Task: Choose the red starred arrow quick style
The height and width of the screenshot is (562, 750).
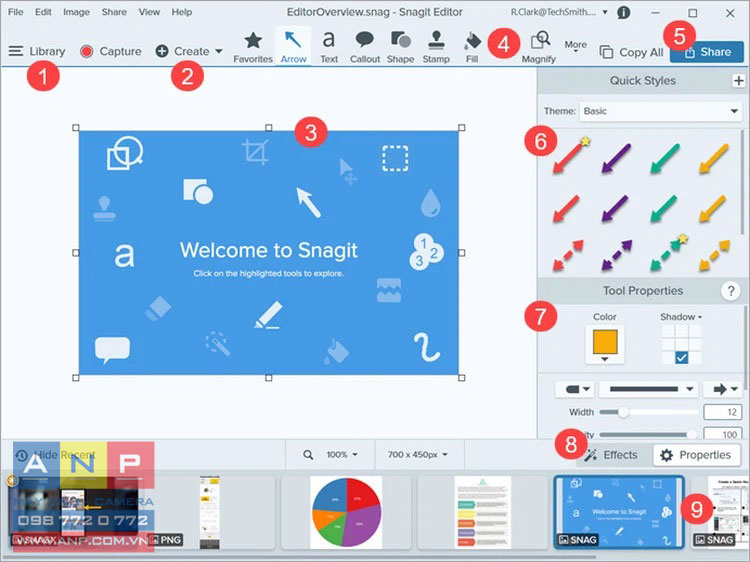Action: pyautogui.click(x=569, y=157)
